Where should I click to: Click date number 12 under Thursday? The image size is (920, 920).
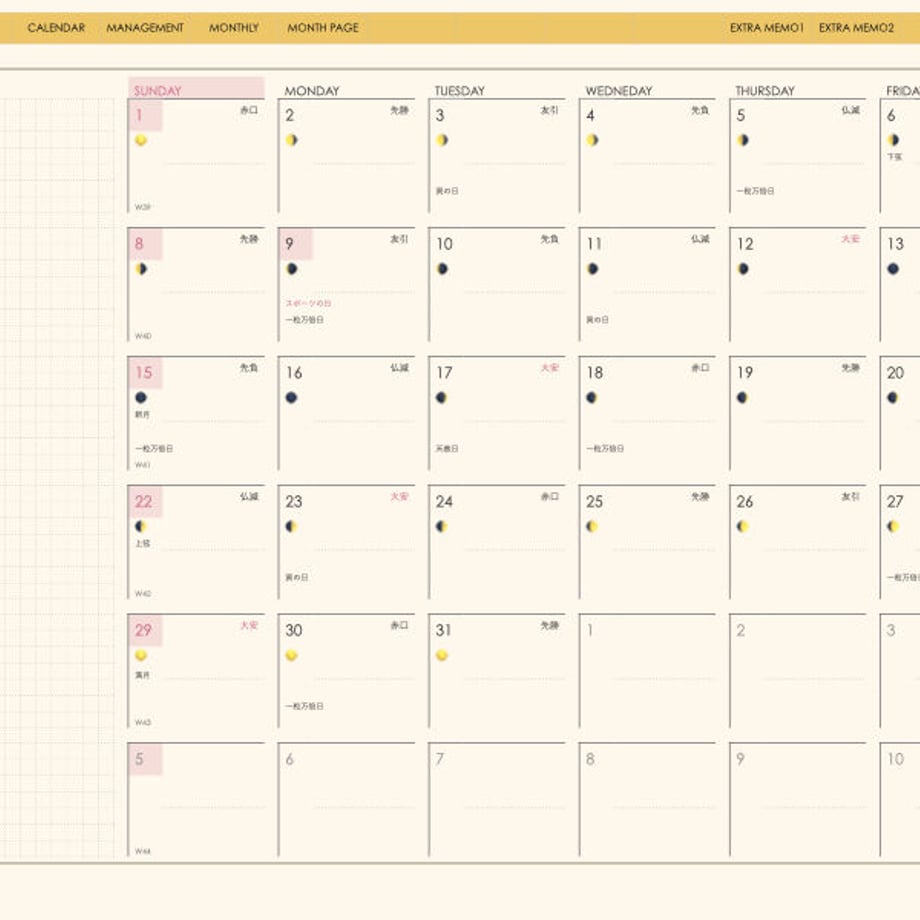coord(745,243)
